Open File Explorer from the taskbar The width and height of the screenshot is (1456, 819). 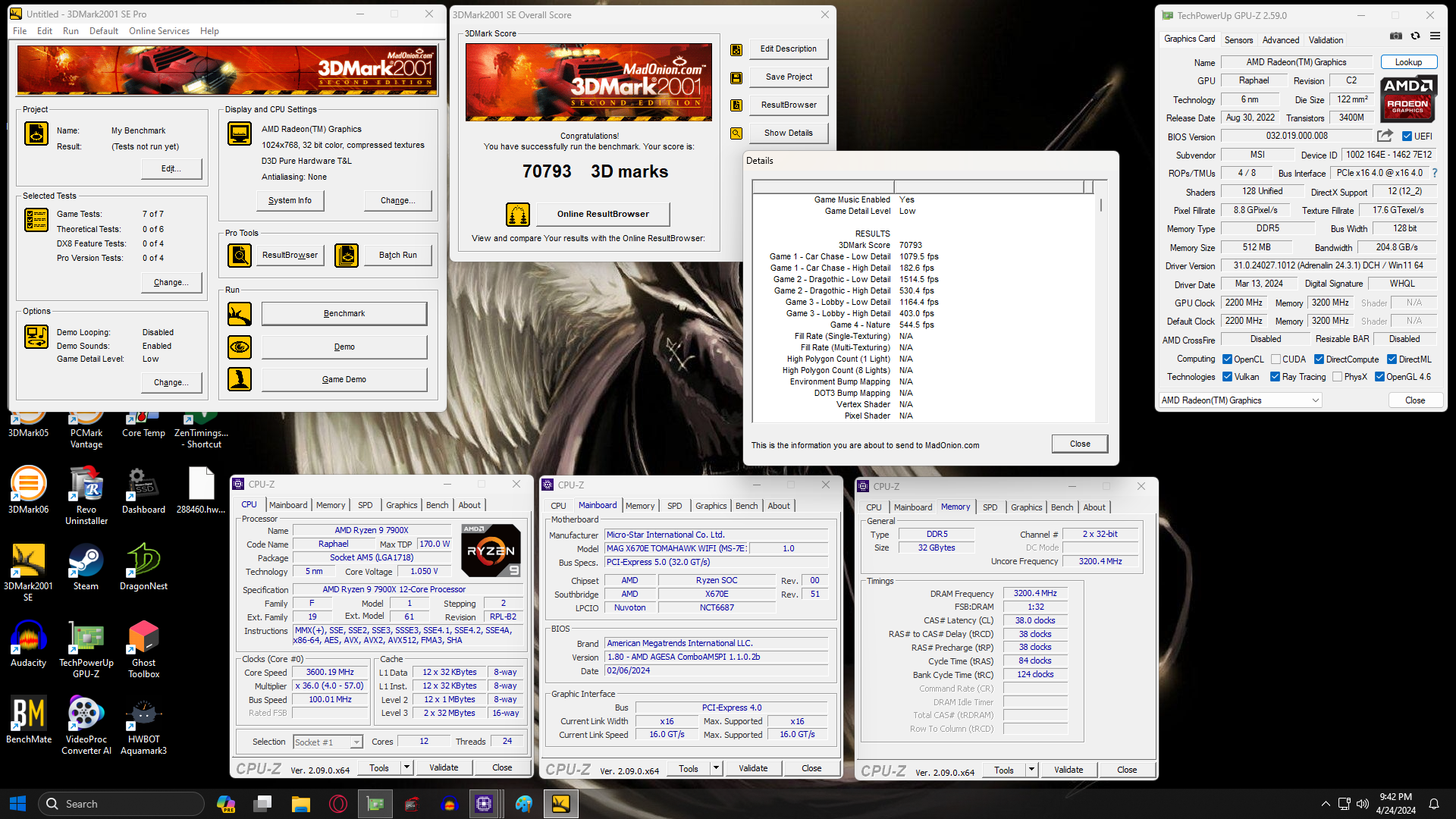tap(301, 804)
